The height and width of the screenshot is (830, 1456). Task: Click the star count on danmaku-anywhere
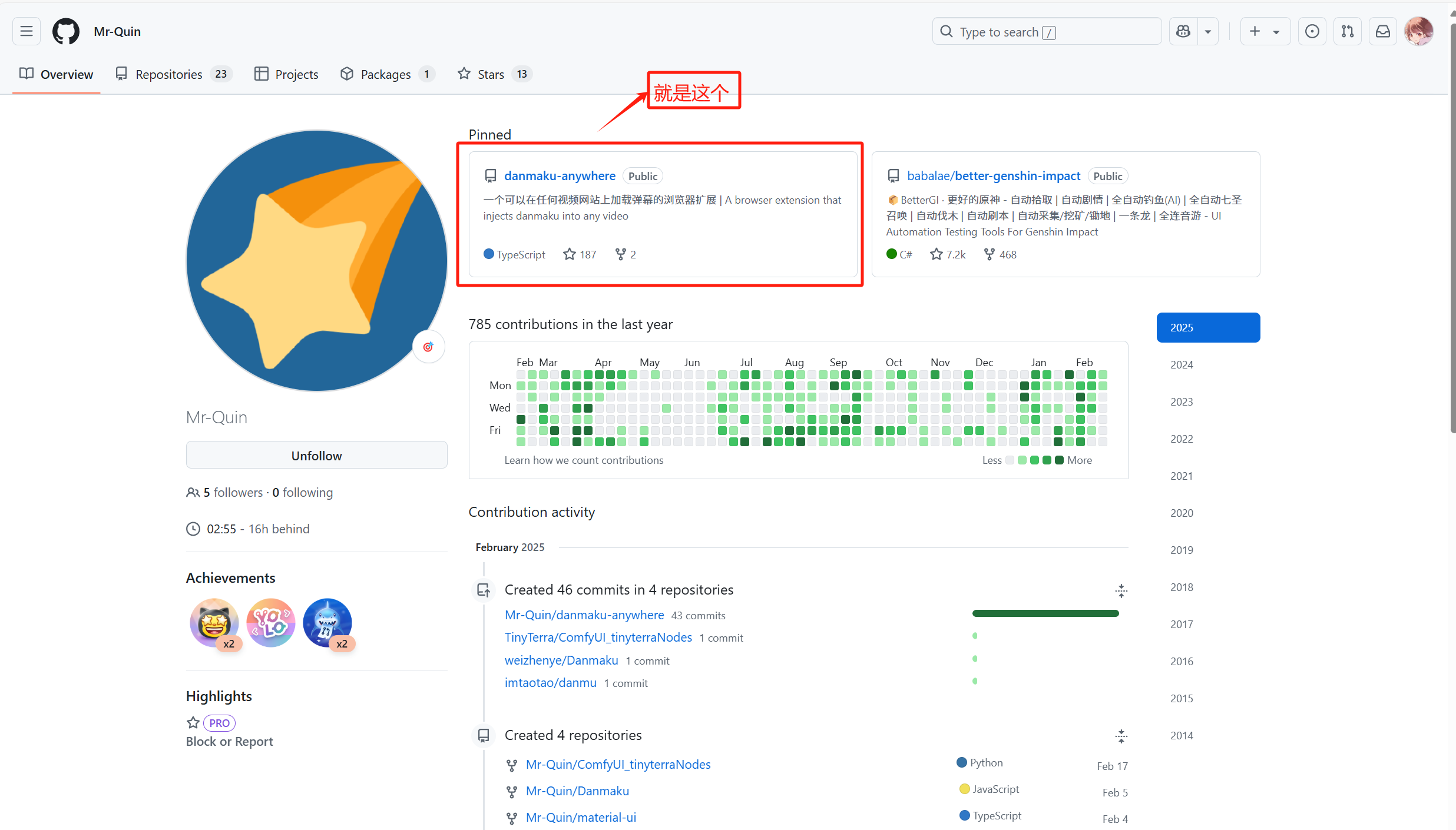(x=580, y=254)
